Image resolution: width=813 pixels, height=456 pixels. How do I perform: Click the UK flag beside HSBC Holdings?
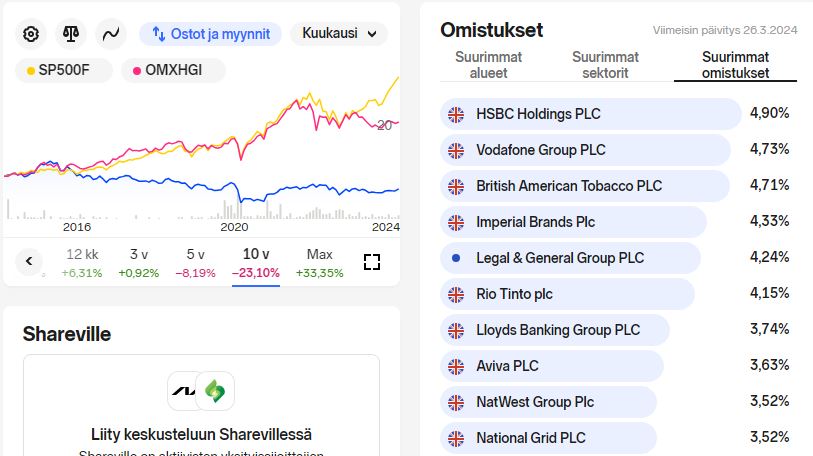pos(456,114)
